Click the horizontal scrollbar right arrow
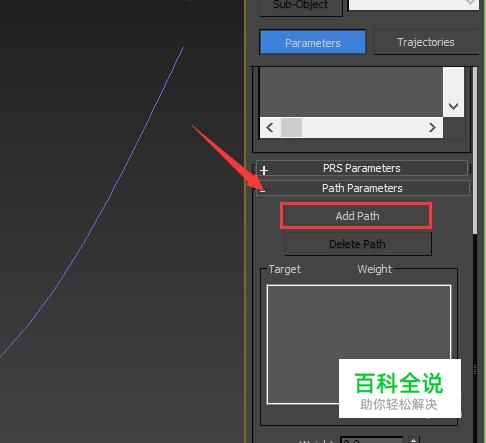The image size is (486, 443). point(432,127)
